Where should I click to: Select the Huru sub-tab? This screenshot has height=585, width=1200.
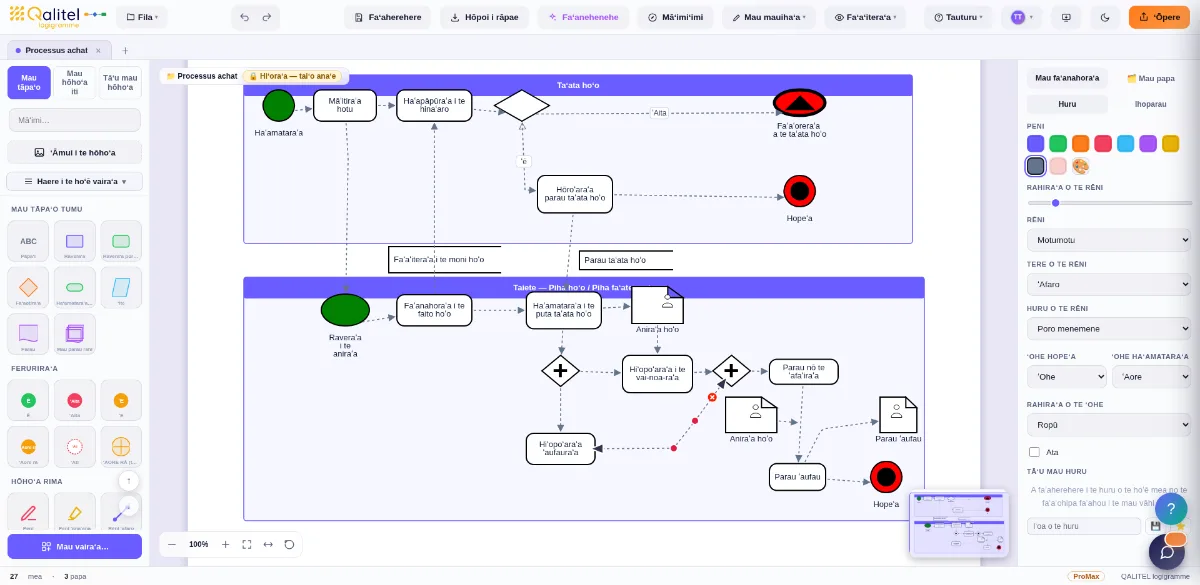(1067, 104)
